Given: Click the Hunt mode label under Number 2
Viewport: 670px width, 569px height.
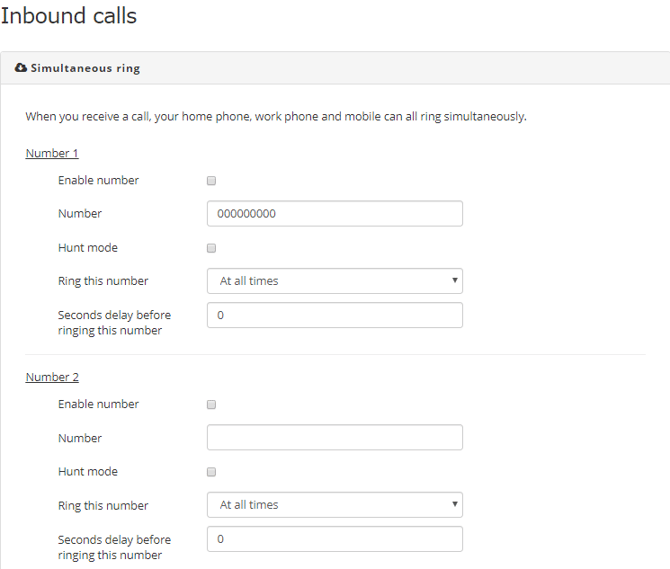Looking at the screenshot, I should click(88, 472).
